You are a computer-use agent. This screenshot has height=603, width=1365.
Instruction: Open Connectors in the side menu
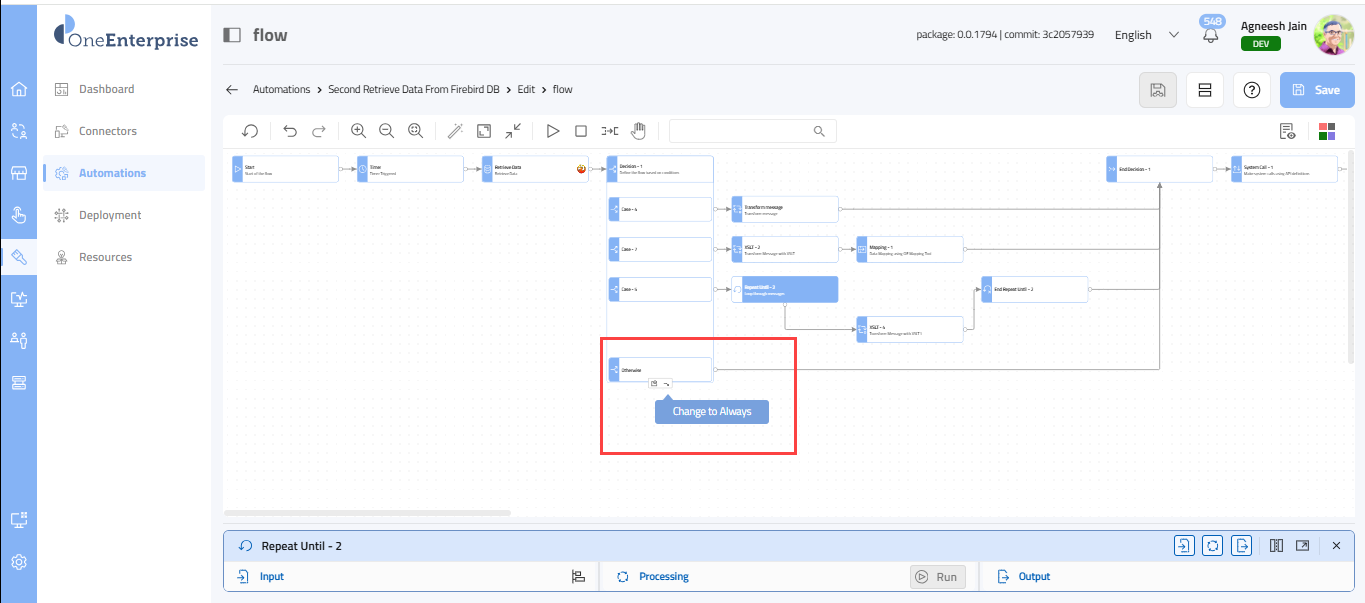108,131
